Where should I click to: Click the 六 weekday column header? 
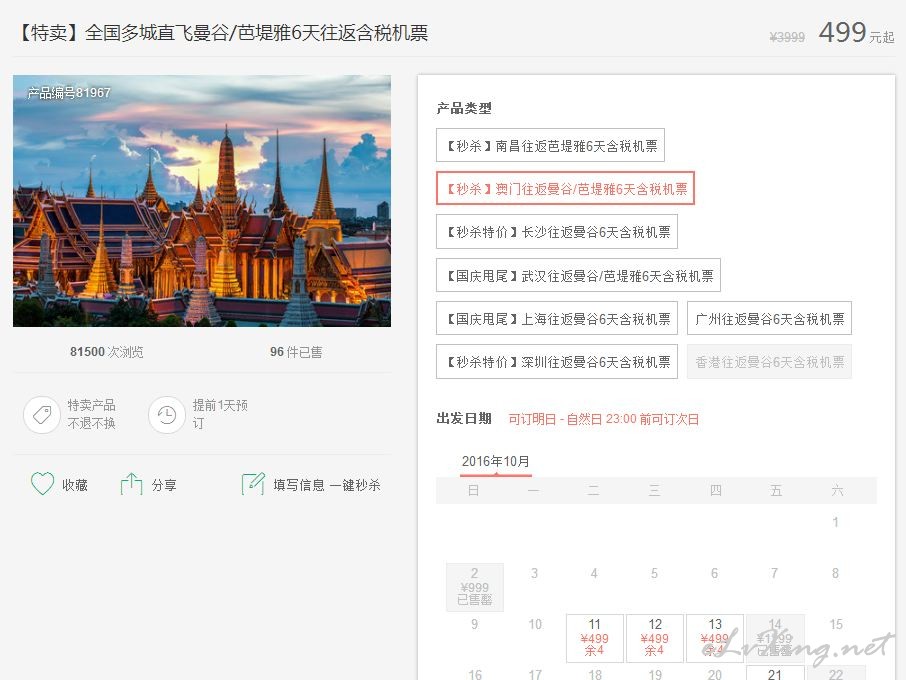coord(837,491)
